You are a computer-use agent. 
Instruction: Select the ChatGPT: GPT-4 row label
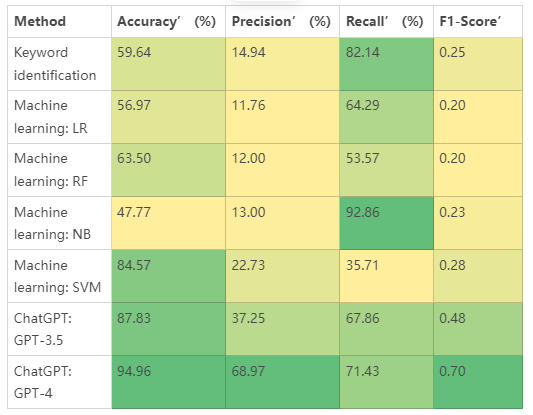coord(59,382)
